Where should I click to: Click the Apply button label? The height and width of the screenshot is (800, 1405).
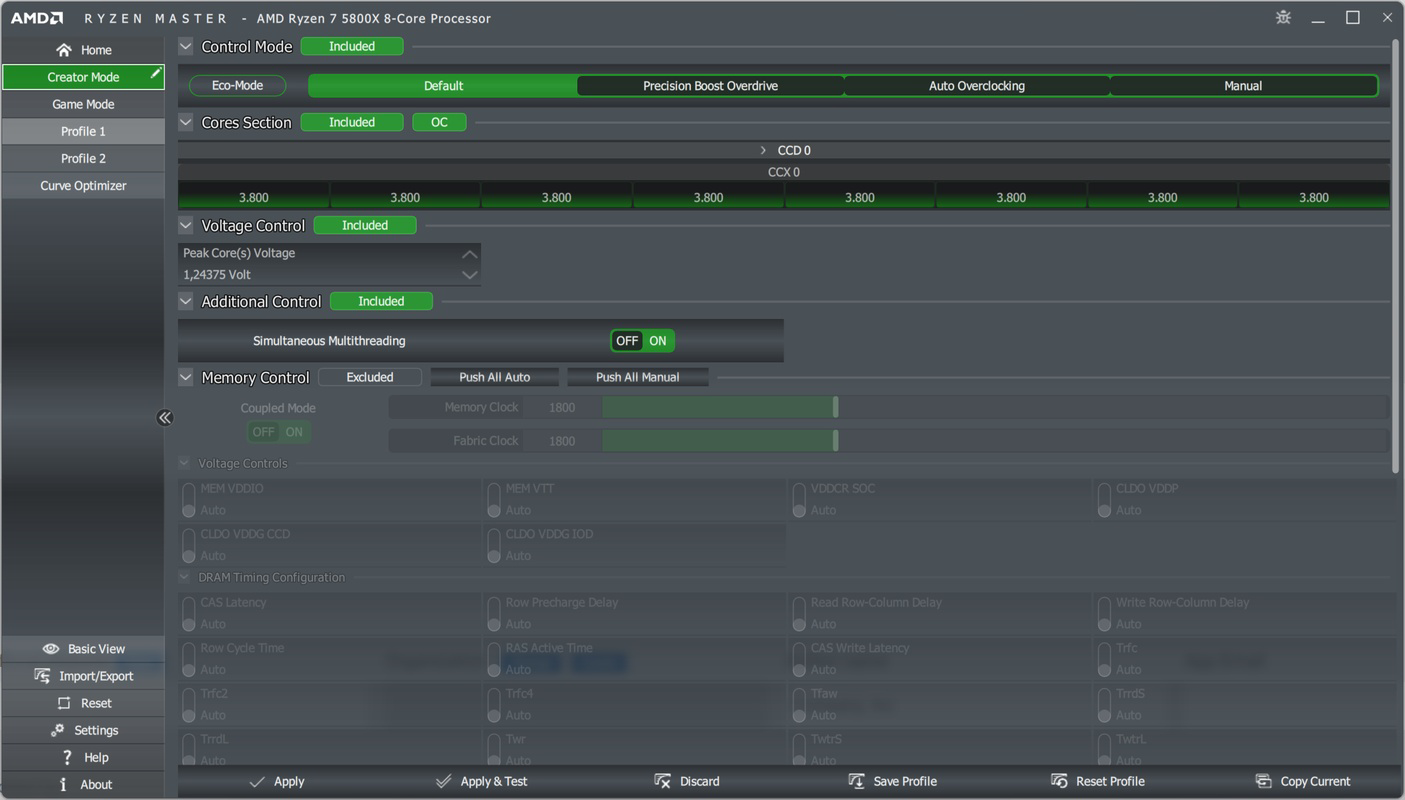289,781
